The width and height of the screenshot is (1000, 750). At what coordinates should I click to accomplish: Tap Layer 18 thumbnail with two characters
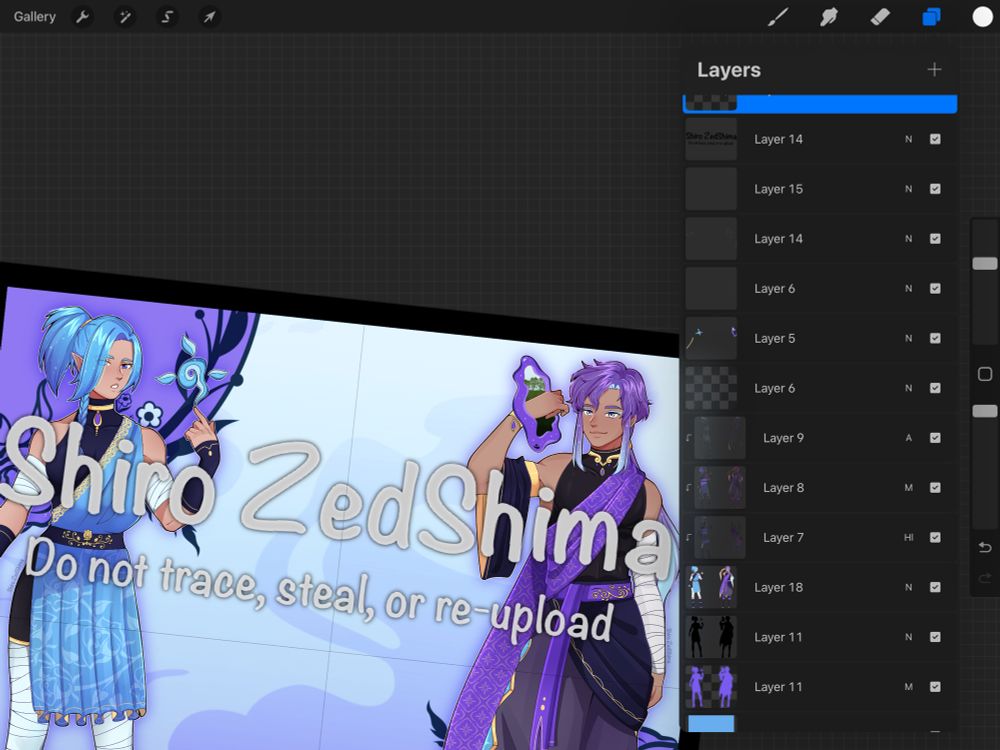click(x=711, y=587)
